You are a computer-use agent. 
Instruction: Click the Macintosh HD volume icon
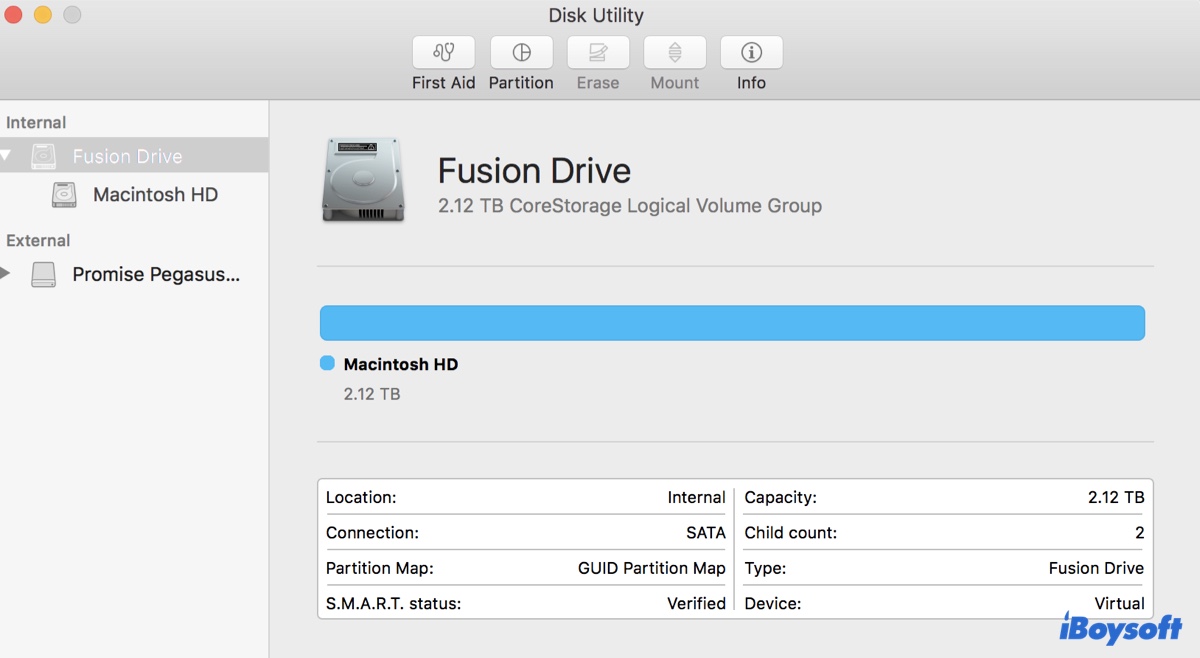point(64,195)
